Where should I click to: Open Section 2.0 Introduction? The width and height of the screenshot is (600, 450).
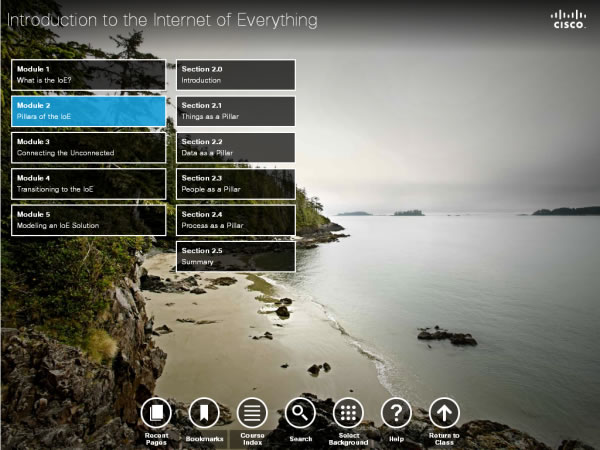[x=236, y=74]
